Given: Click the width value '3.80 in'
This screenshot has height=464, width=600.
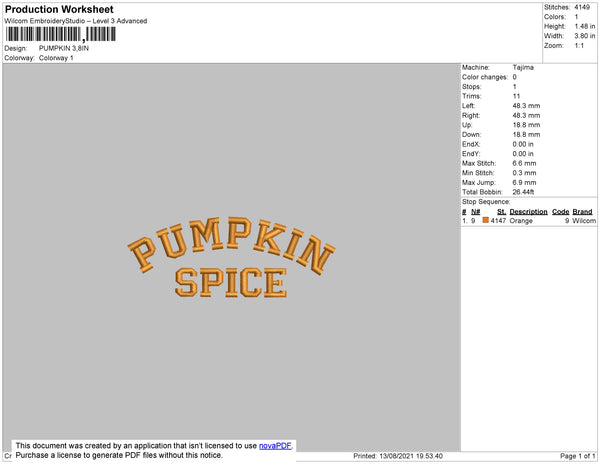Looking at the screenshot, I should pos(585,36).
